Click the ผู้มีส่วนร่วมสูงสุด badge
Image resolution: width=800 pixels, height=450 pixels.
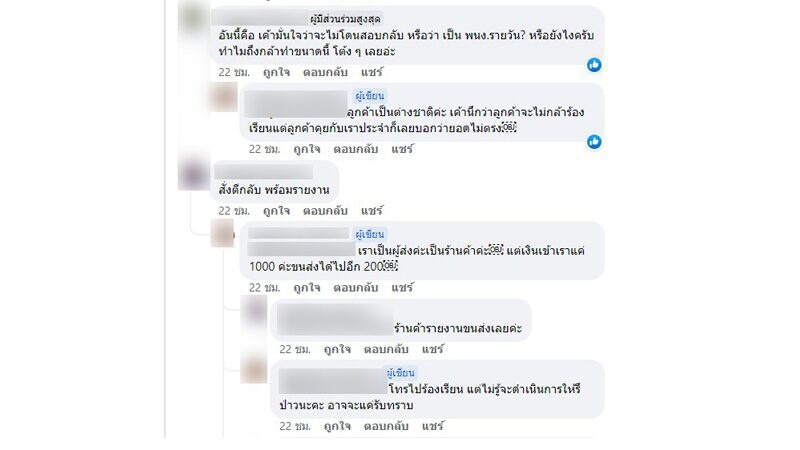345,19
